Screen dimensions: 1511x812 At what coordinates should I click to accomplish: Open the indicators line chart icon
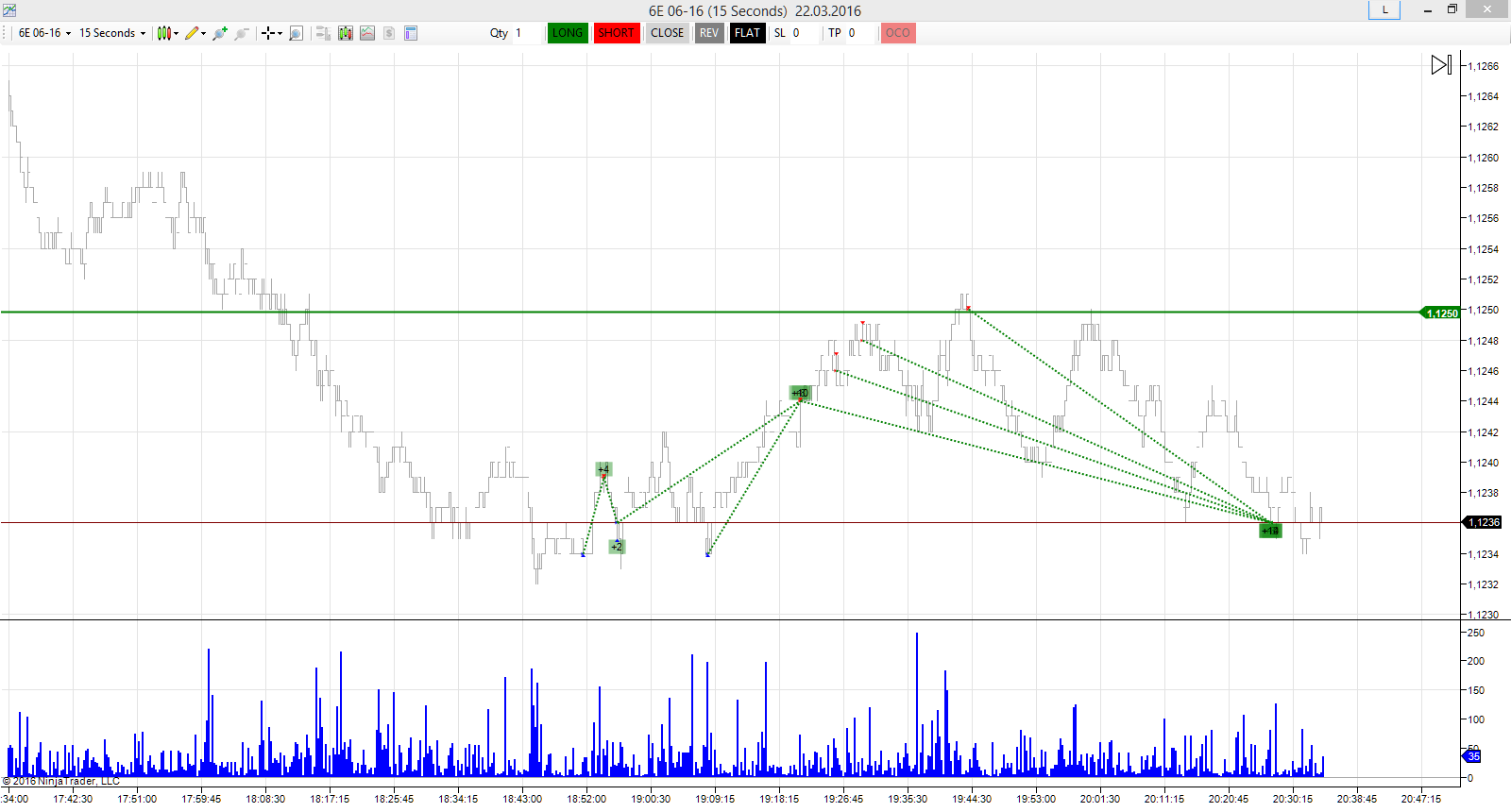coord(367,33)
